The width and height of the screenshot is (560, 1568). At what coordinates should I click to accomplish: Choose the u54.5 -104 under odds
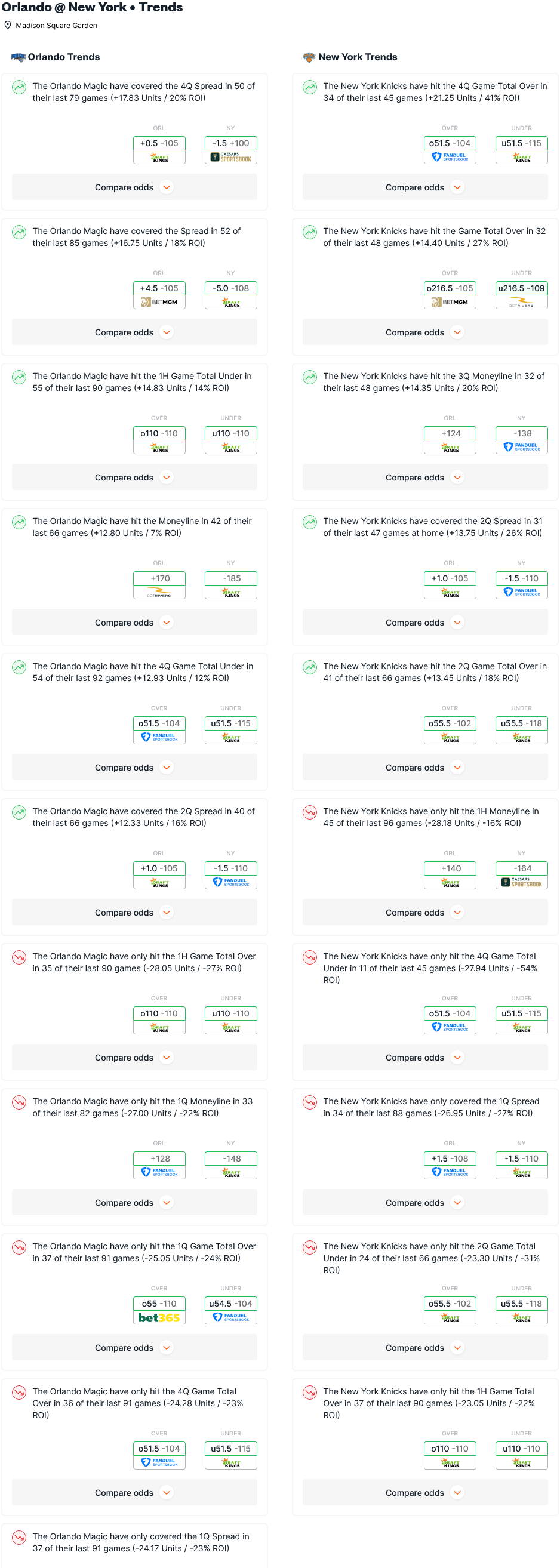click(x=230, y=1304)
